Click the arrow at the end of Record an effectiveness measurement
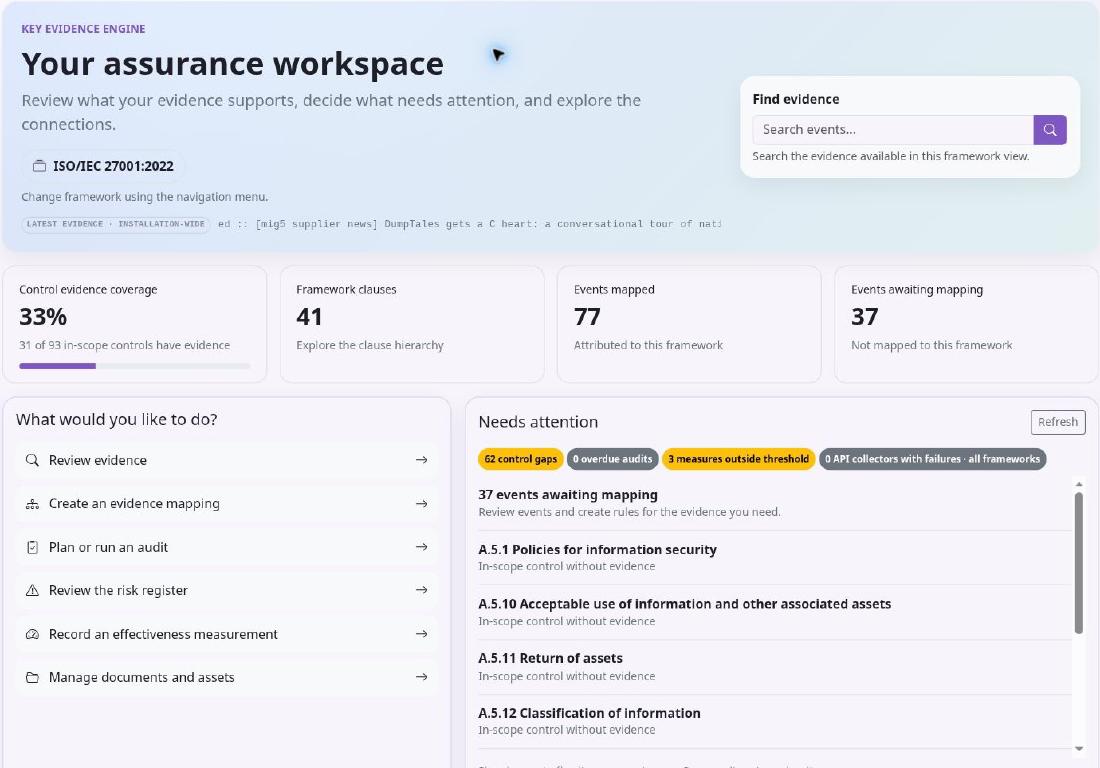 pyautogui.click(x=422, y=634)
